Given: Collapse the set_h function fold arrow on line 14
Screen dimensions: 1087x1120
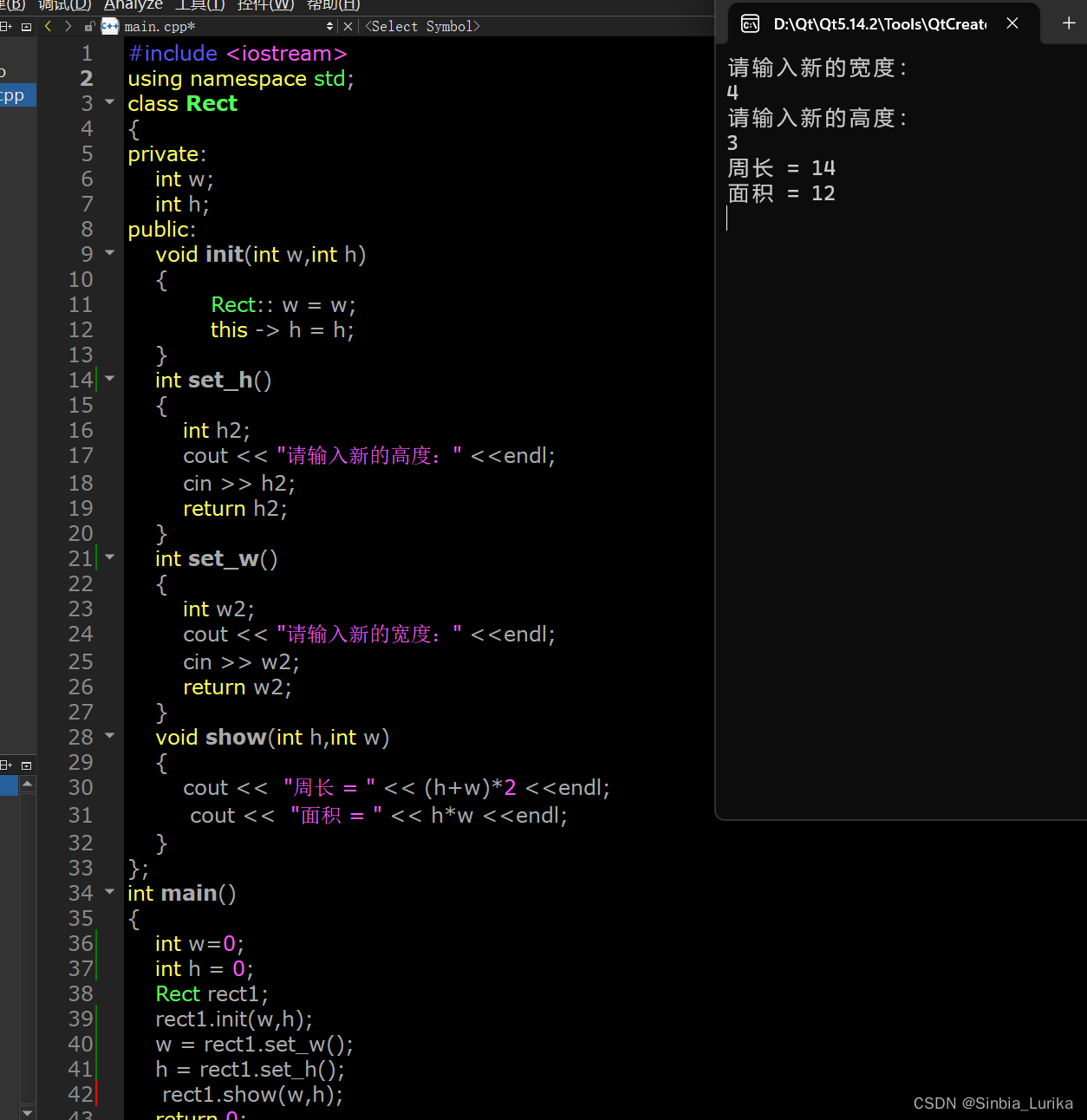Looking at the screenshot, I should [x=110, y=378].
